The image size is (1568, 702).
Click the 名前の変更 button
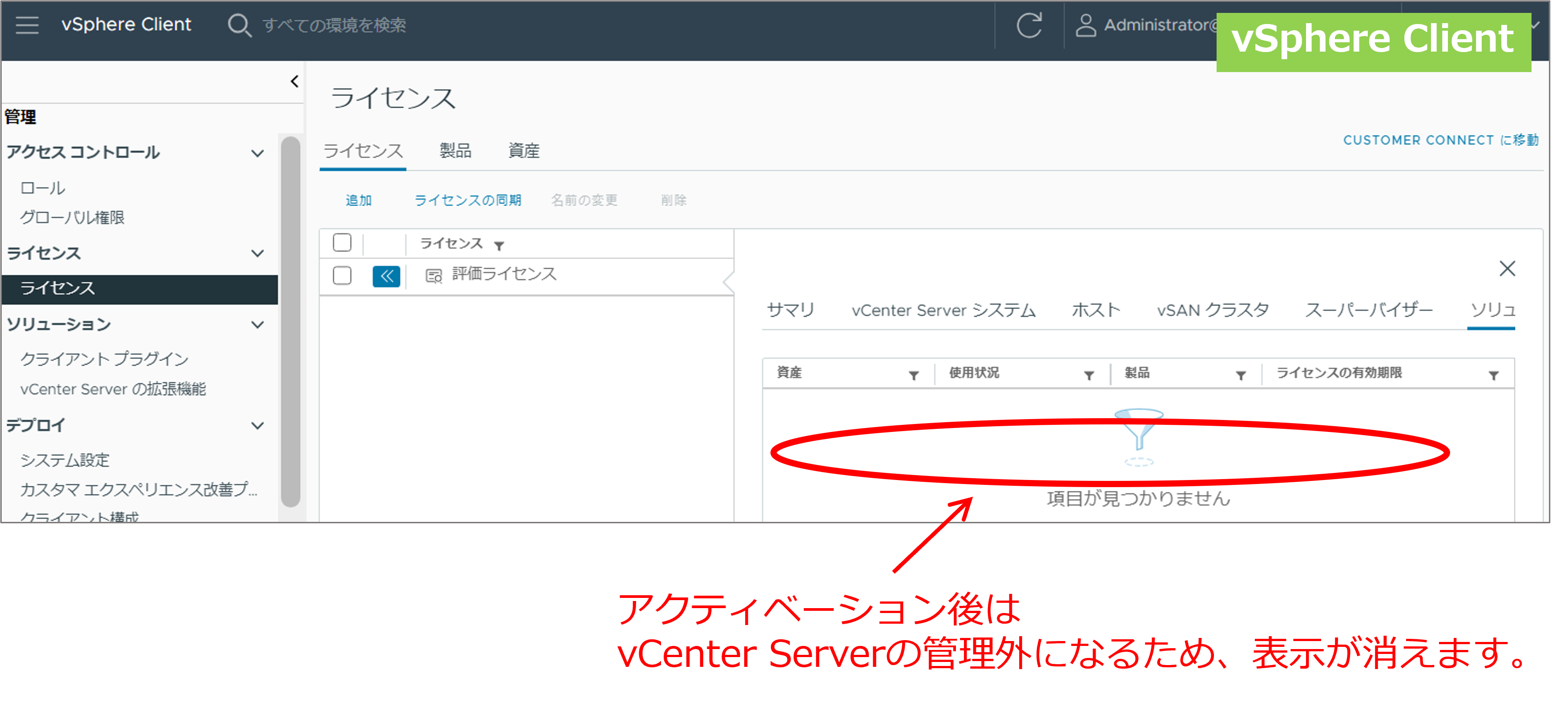[x=584, y=200]
